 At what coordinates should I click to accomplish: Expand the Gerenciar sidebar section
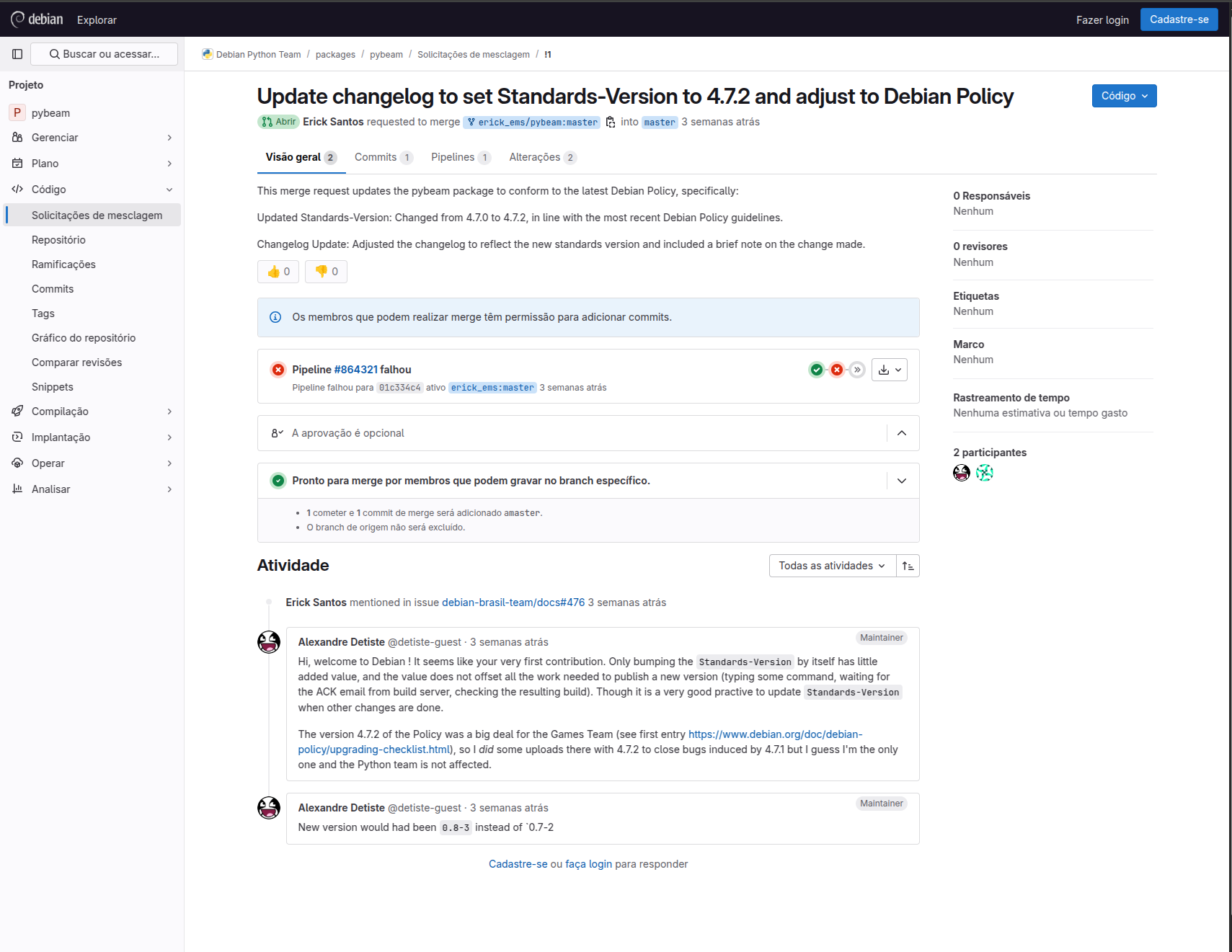[92, 138]
